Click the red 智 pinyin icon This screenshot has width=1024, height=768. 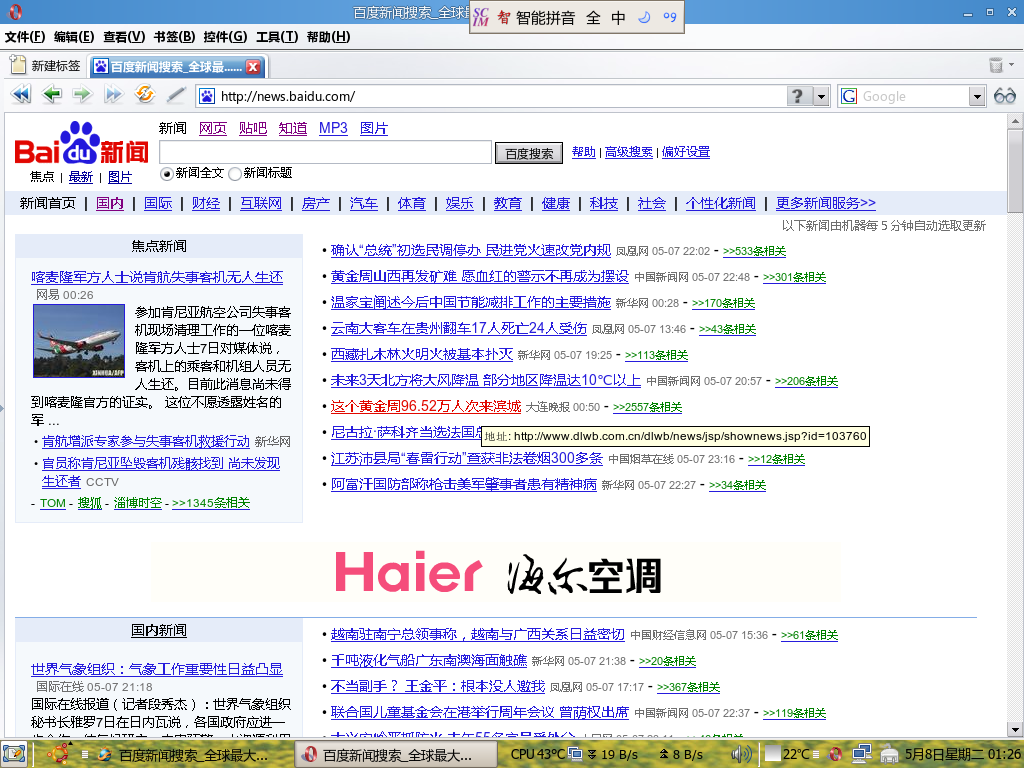[x=504, y=18]
